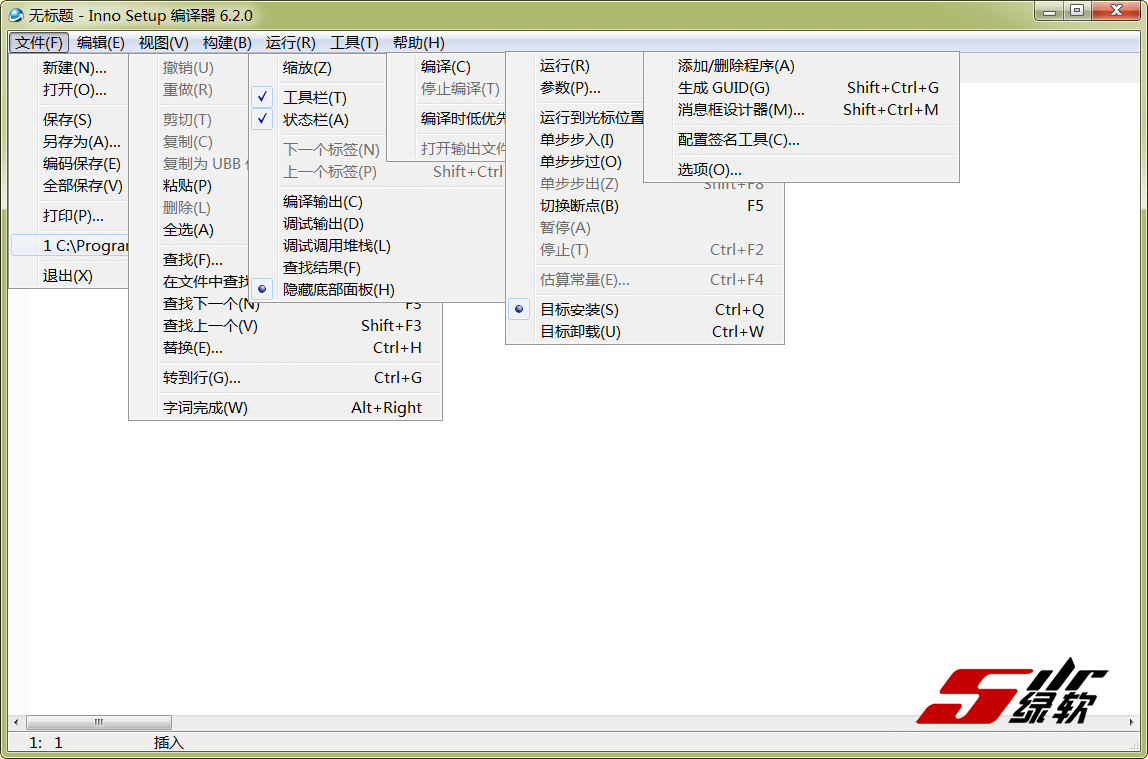Click 退出(X) to quit
Viewport: 1148px width, 759px height.
(70, 275)
